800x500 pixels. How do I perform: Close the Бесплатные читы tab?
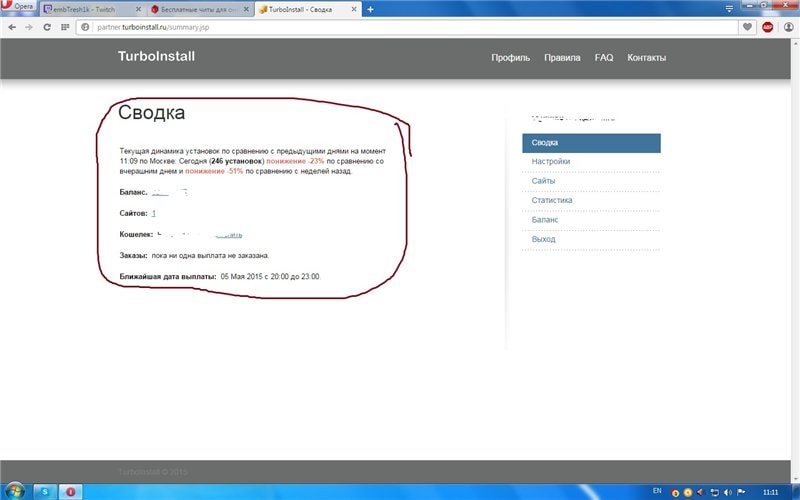click(x=246, y=10)
